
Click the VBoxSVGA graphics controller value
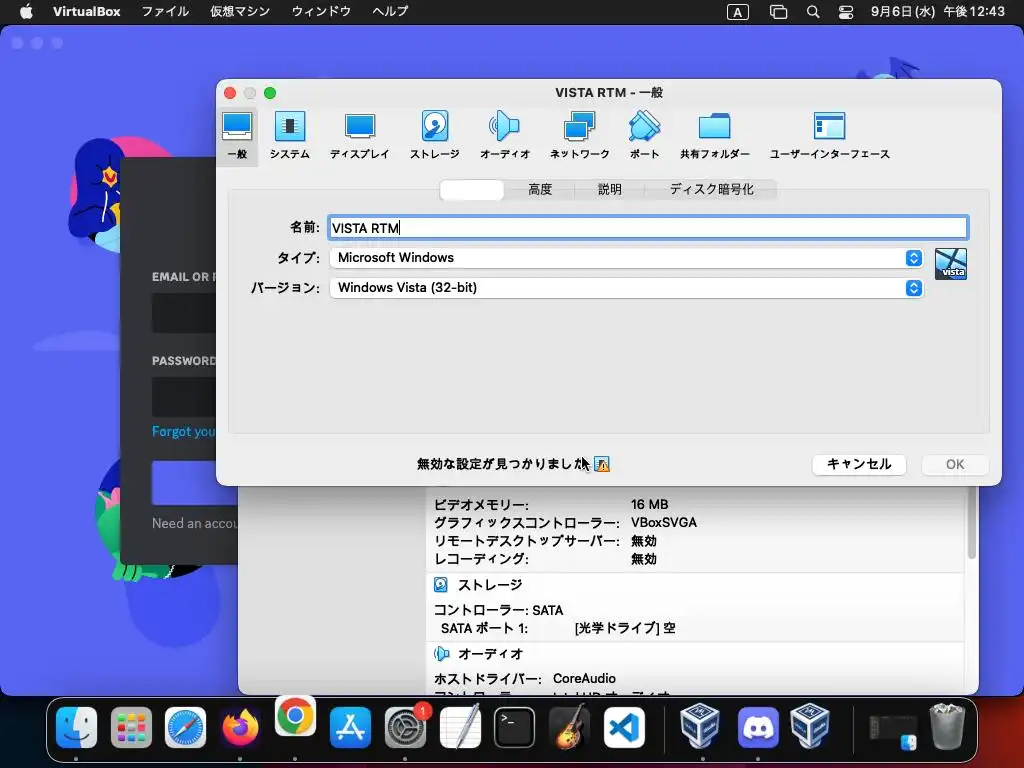point(664,522)
